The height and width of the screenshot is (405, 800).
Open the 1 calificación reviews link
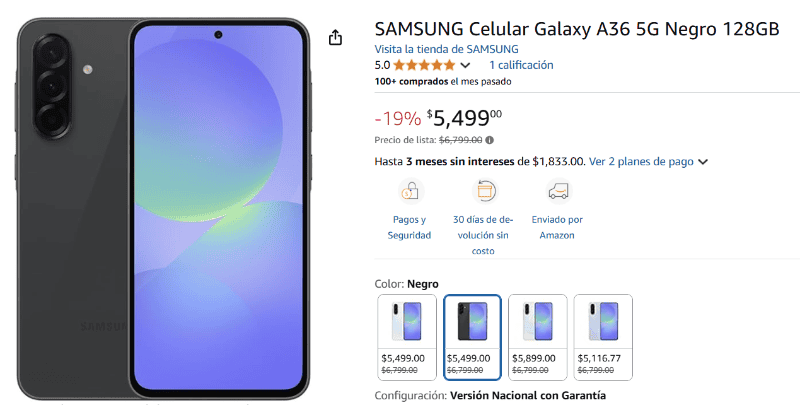tap(520, 65)
